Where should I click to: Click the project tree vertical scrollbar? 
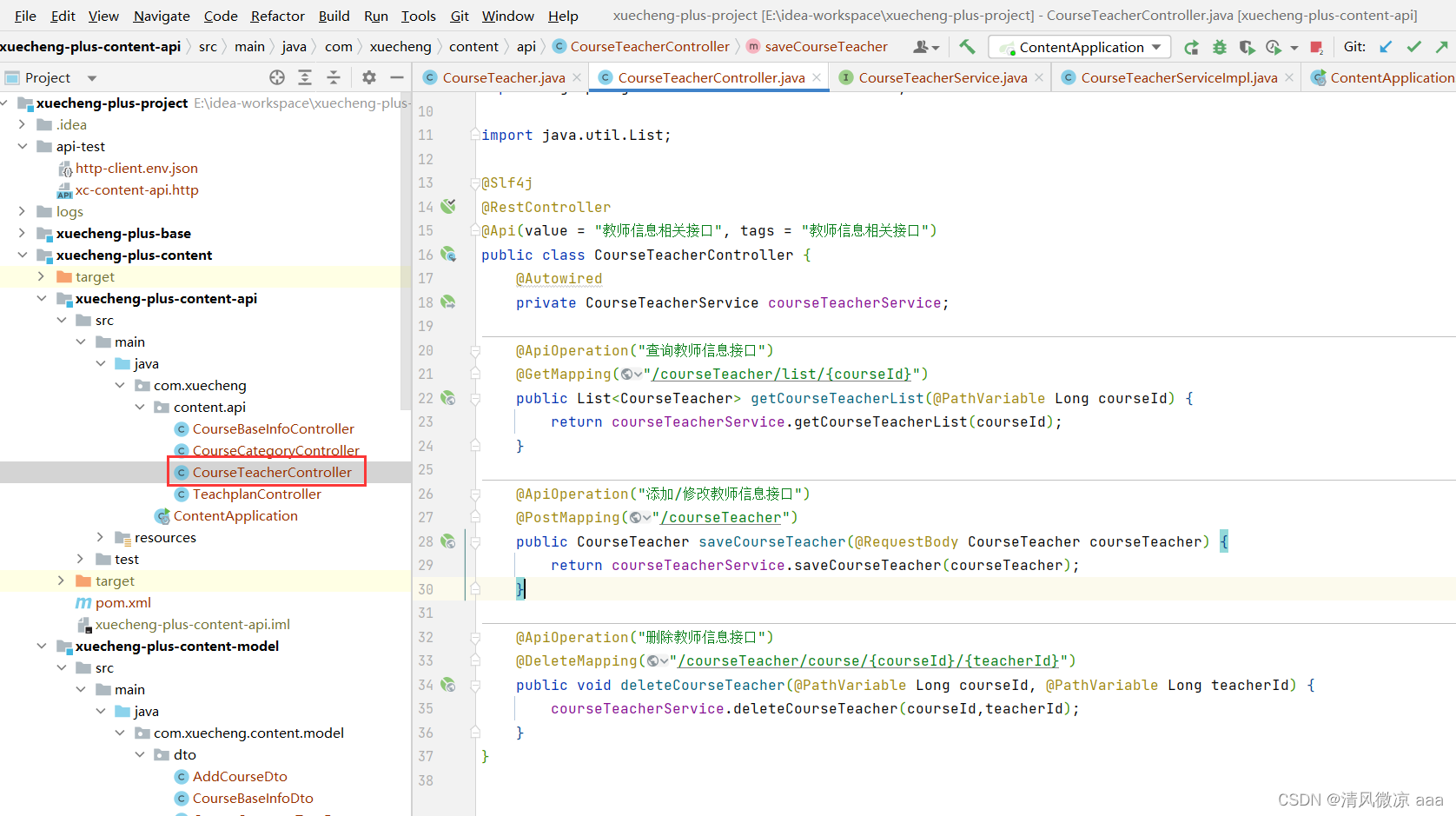pyautogui.click(x=406, y=252)
